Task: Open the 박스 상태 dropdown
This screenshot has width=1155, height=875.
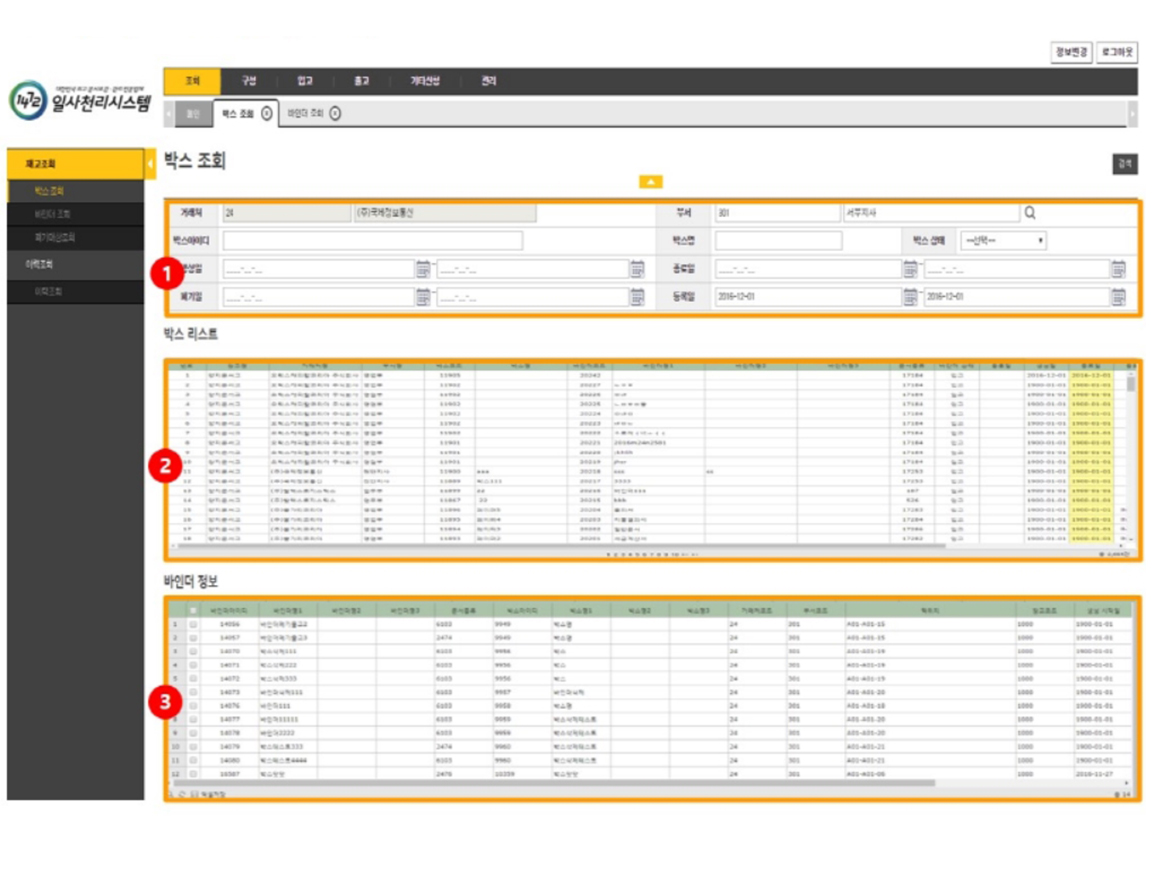Action: pos(1003,241)
